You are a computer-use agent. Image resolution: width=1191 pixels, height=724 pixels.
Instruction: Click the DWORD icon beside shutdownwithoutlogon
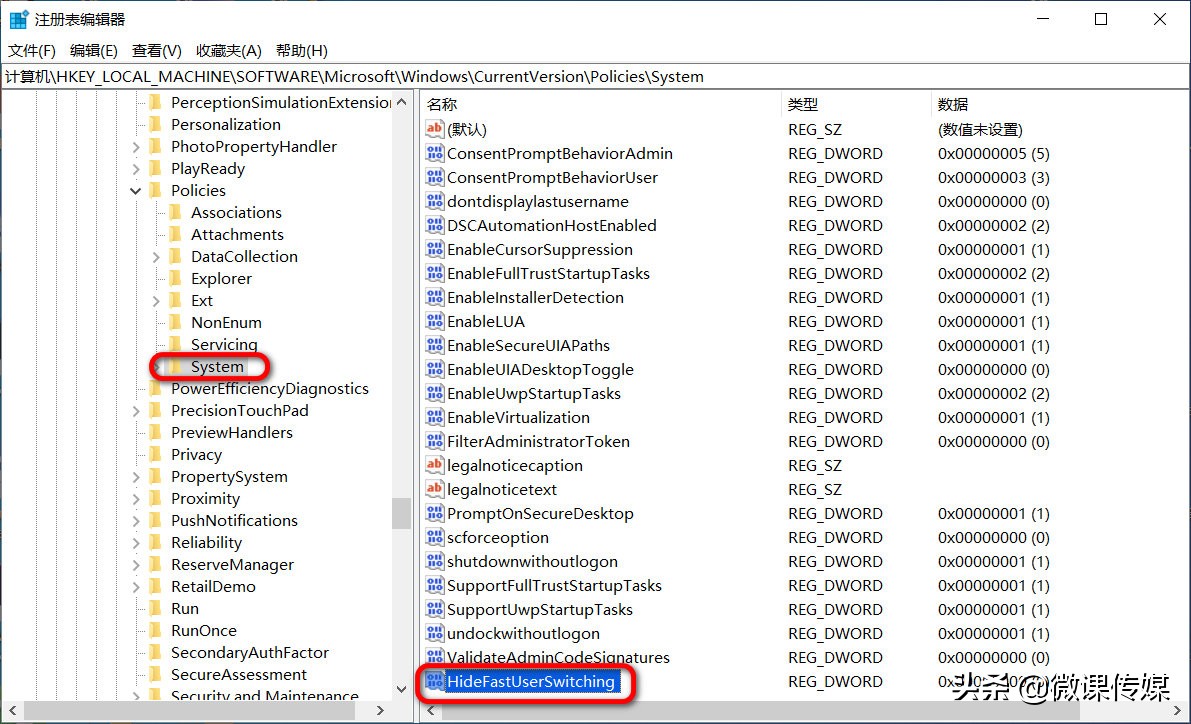[434, 561]
